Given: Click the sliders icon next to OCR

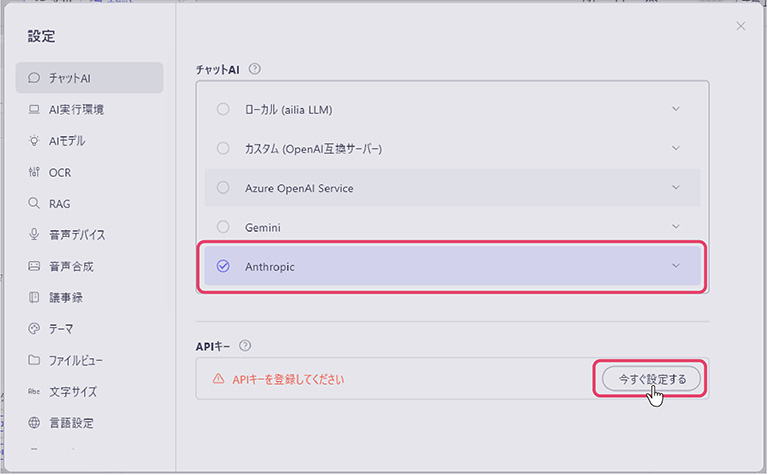Looking at the screenshot, I should (x=34, y=172).
